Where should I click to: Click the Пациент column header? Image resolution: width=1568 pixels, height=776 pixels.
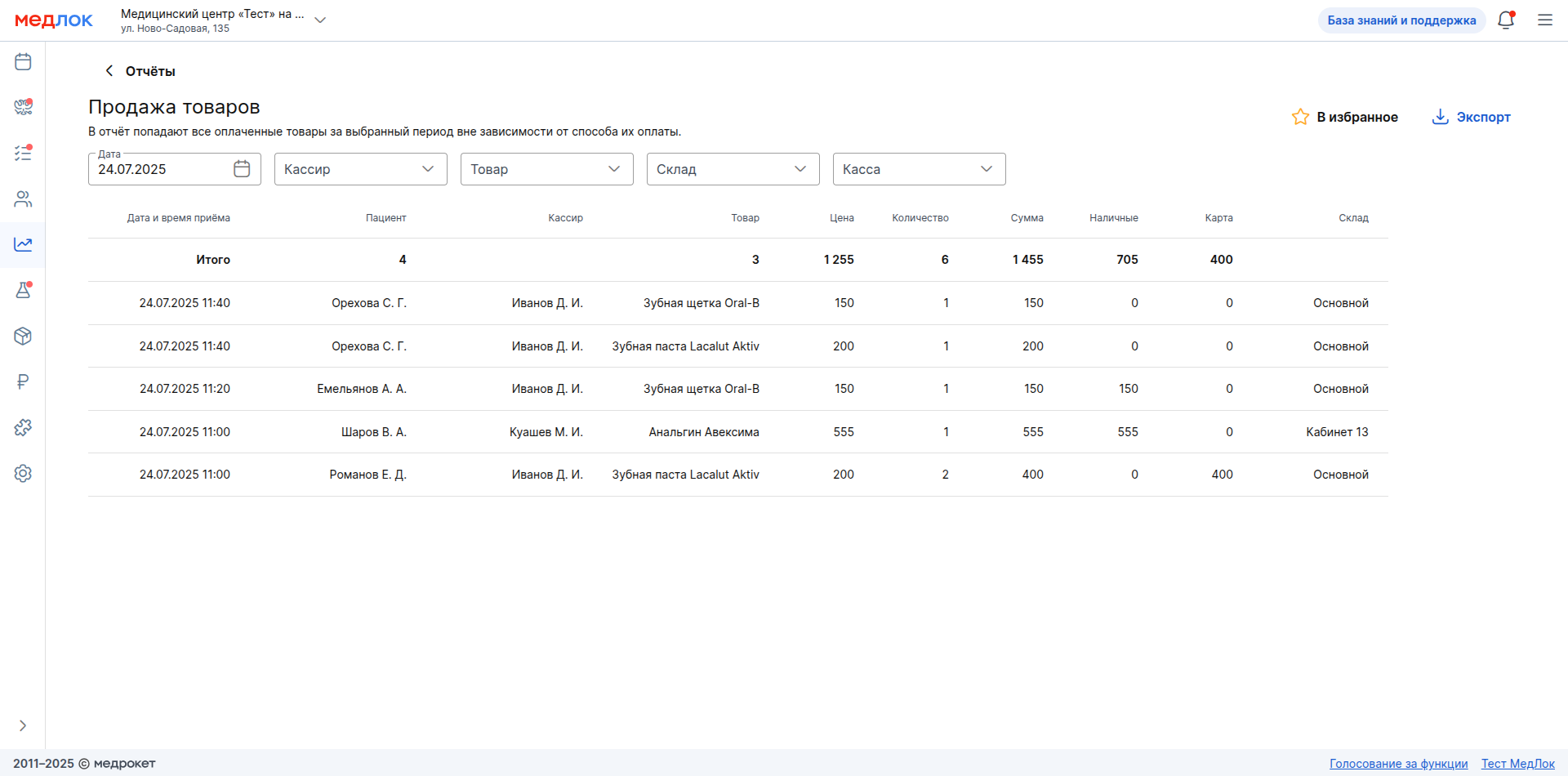pos(386,218)
